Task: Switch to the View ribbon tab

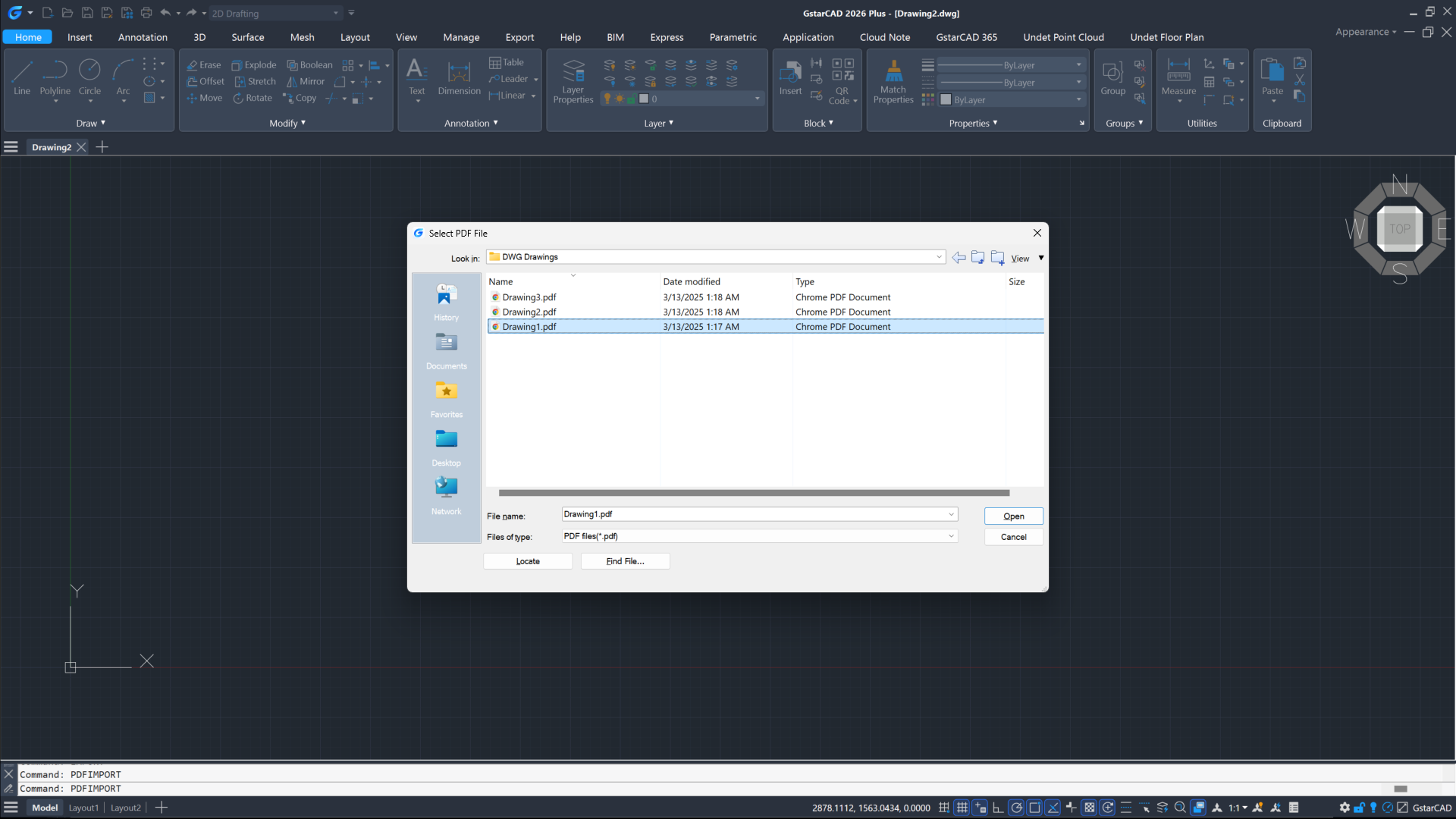Action: (406, 37)
